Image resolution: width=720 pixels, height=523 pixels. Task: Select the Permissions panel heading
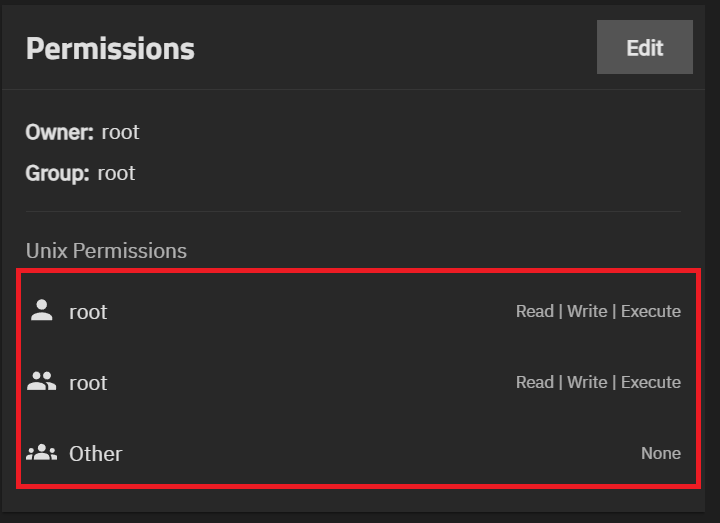(110, 48)
